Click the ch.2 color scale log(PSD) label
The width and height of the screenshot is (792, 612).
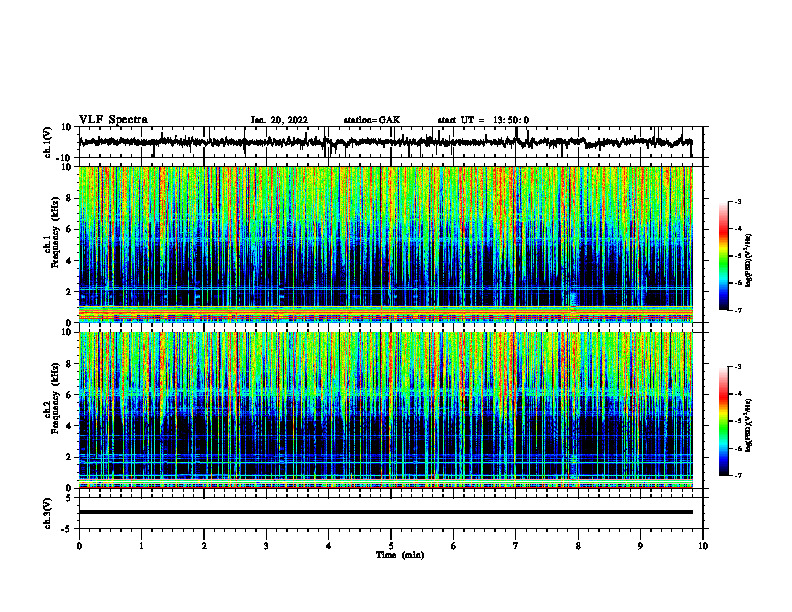click(749, 425)
